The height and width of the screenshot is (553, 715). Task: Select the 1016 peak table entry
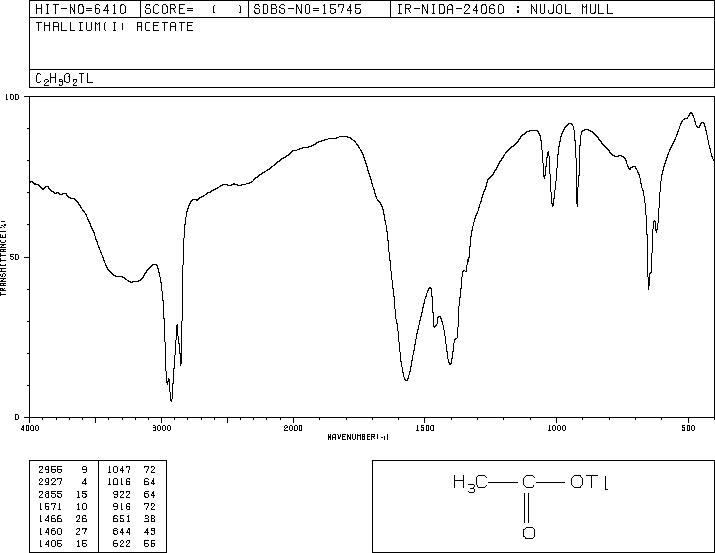pos(119,482)
